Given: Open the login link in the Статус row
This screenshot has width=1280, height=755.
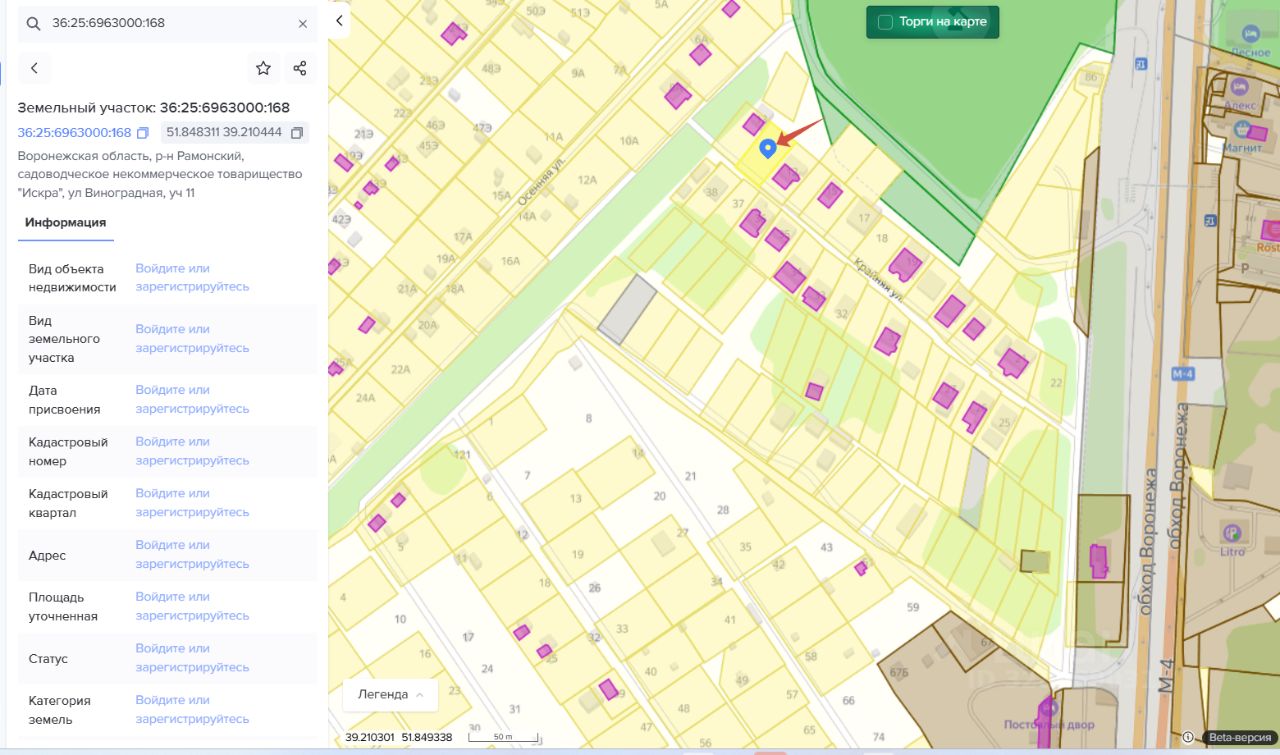Looking at the screenshot, I should (192, 659).
